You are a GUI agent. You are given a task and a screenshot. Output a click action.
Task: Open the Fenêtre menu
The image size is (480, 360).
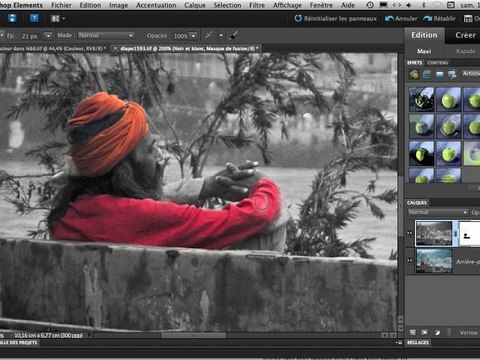(x=321, y=5)
